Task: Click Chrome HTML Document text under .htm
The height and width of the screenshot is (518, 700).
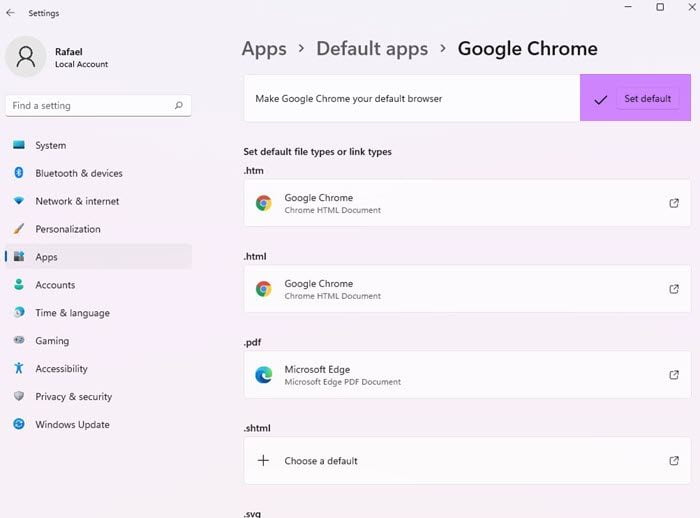Action: click(x=333, y=210)
